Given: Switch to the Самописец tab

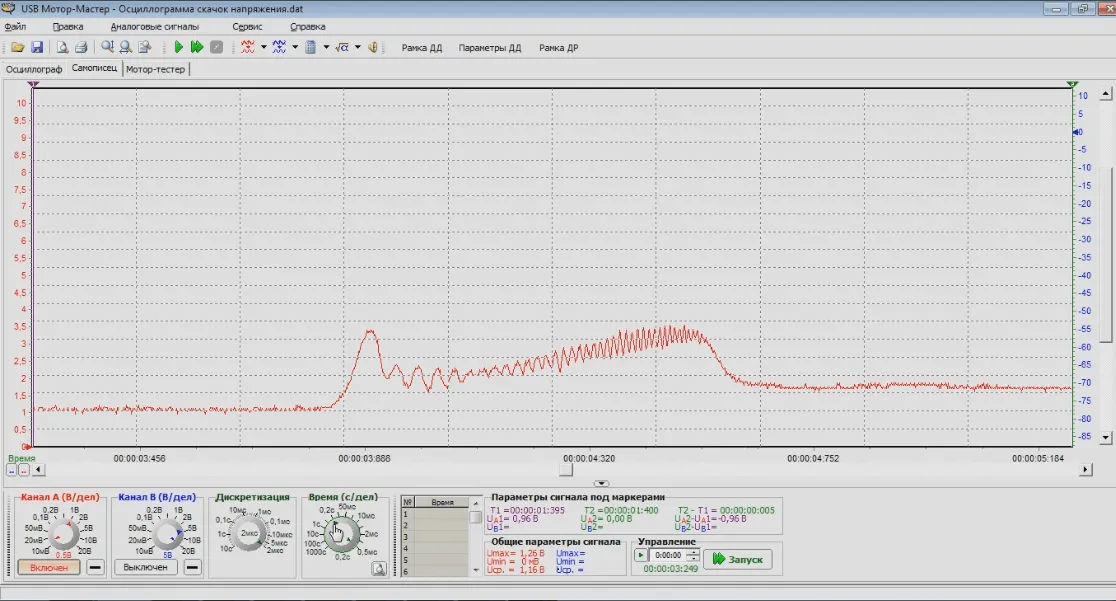Looking at the screenshot, I should [94, 68].
